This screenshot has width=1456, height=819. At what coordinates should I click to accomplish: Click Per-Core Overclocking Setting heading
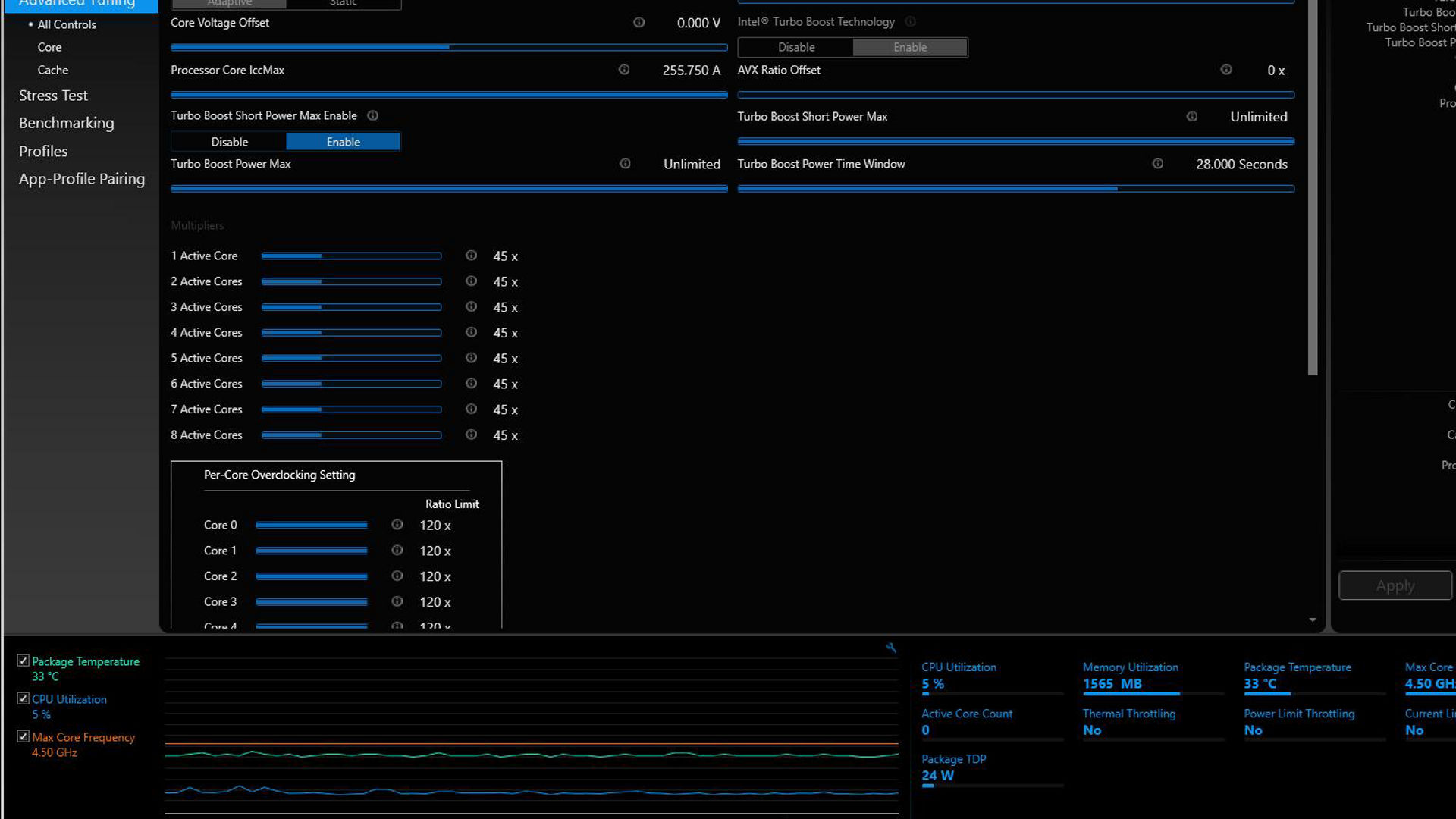pos(279,475)
